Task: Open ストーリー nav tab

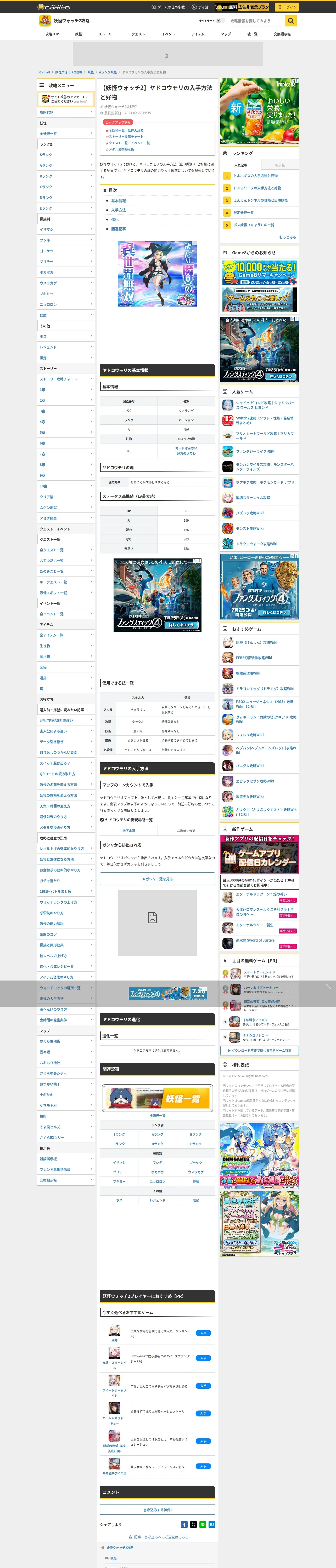Action: pos(107,34)
